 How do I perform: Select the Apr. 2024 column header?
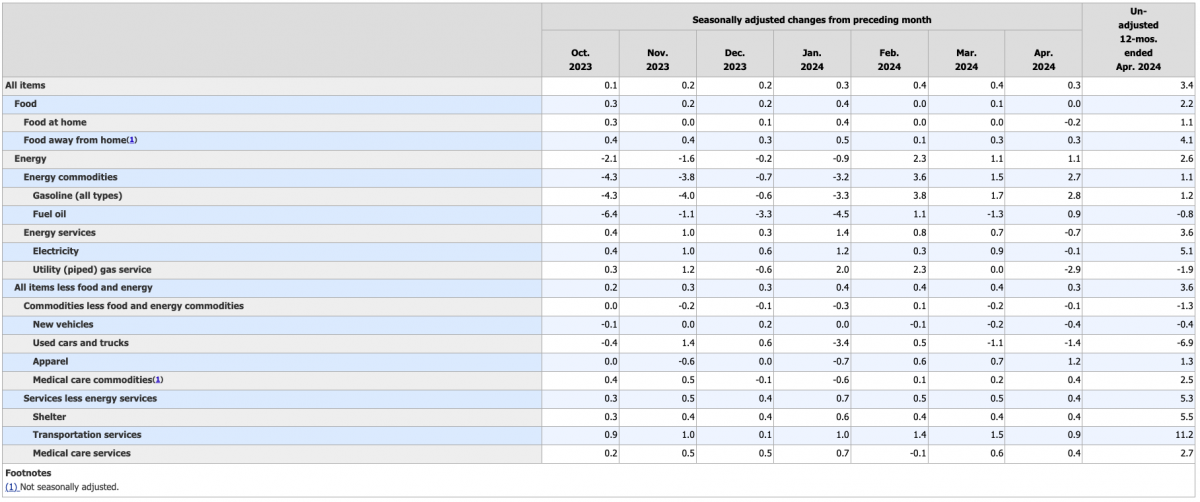tap(1043, 59)
